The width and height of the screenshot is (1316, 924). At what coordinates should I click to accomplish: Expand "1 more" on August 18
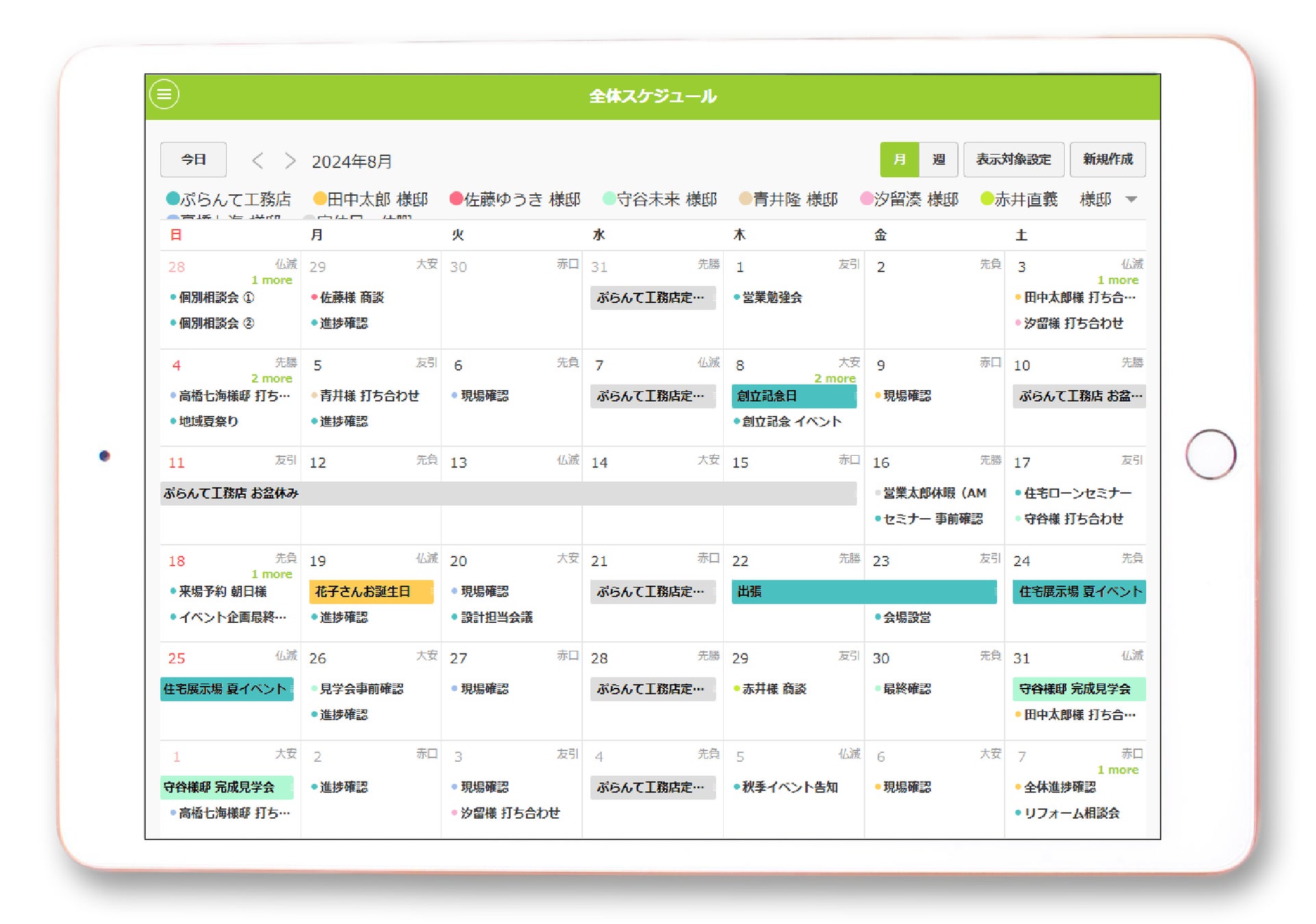[x=271, y=574]
